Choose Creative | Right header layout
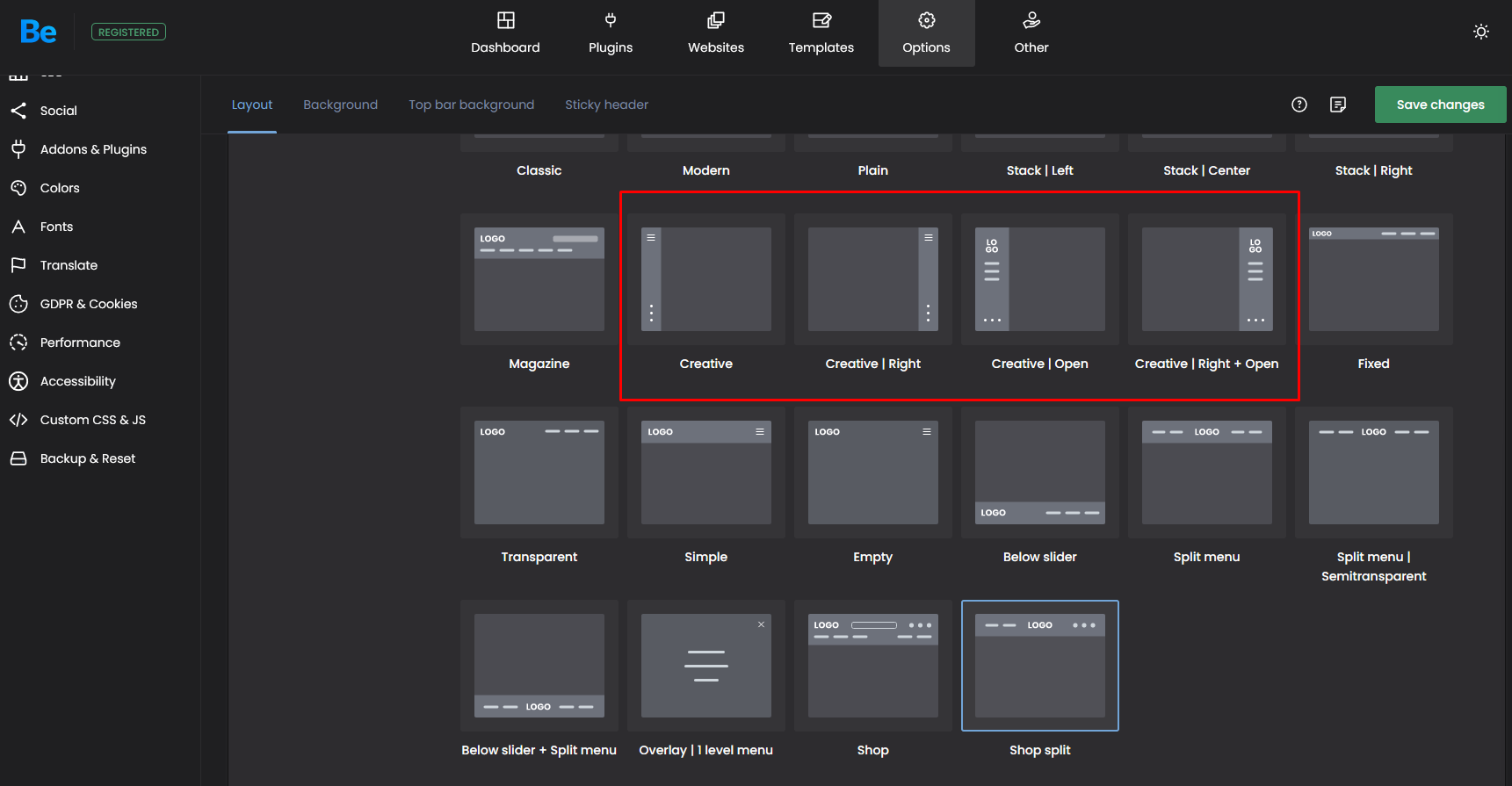This screenshot has width=1512, height=786. [873, 279]
